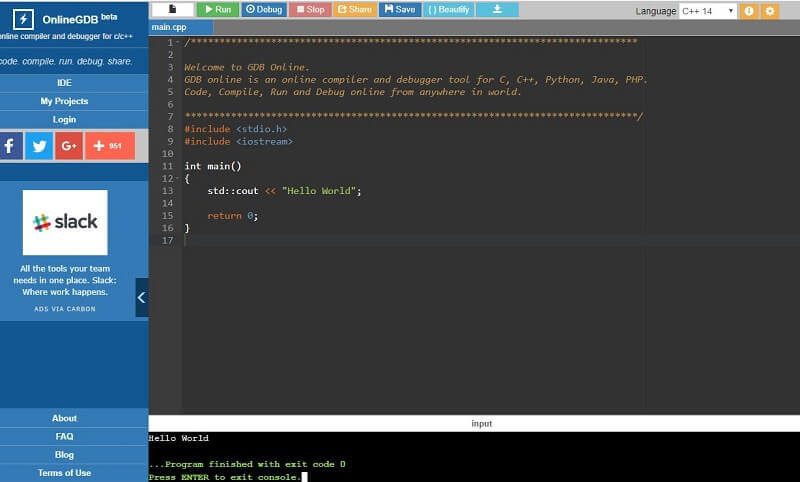
Task: Click the '#include <stdio.h>' code line
Action: coord(235,129)
